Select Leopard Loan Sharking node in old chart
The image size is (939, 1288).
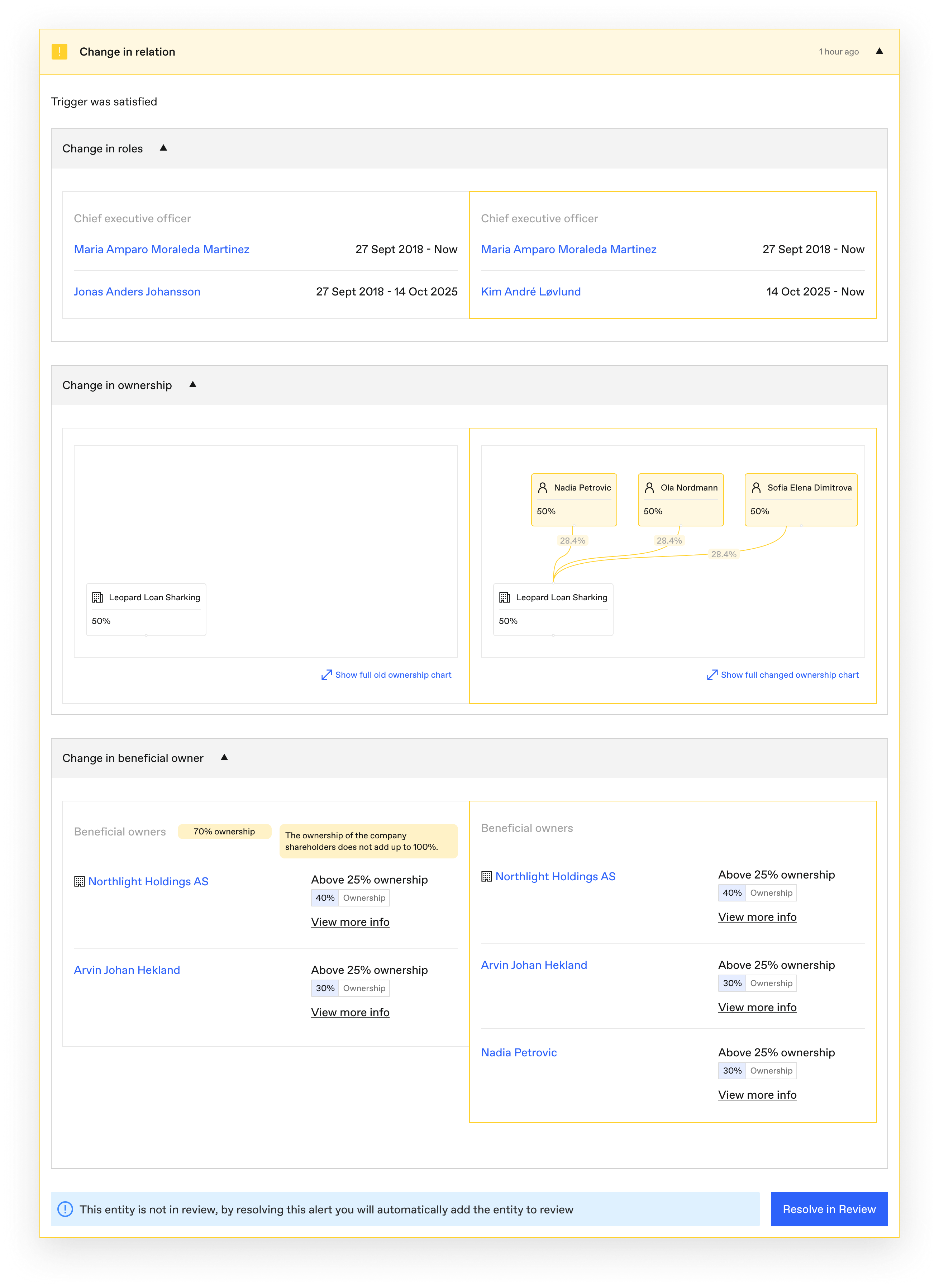146,610
